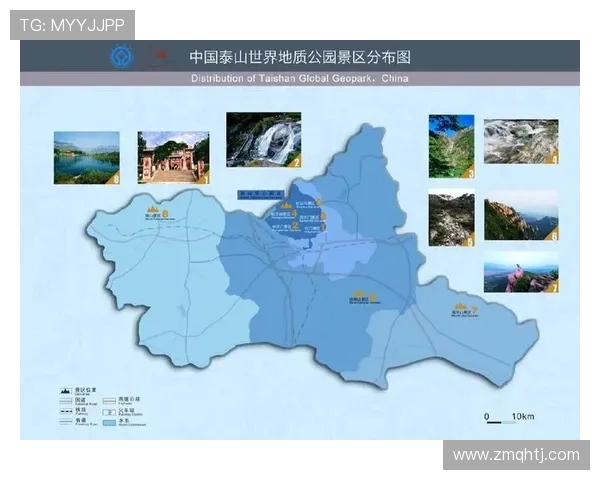Click the national road (国道) line symbol in legend
This screenshot has height=480, width=600.
(66, 401)
